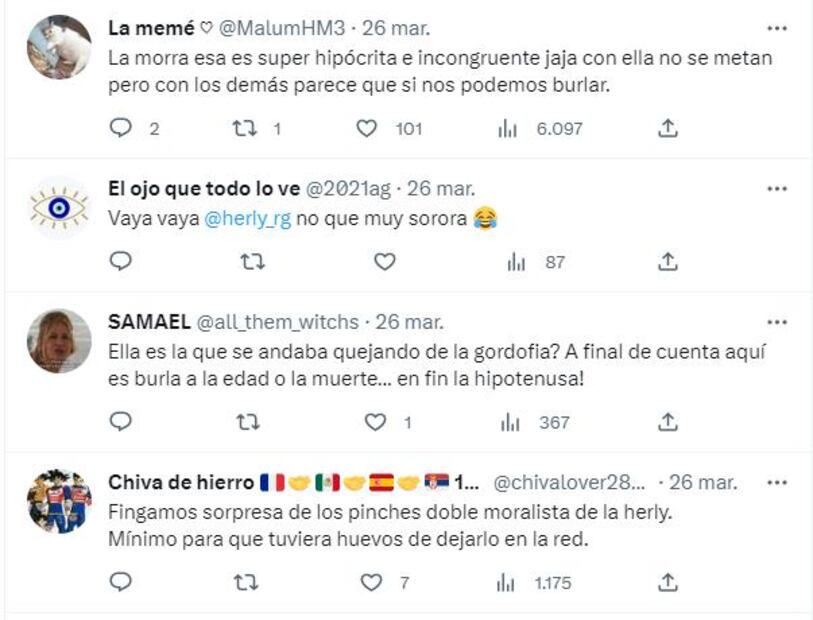The width and height of the screenshot is (813, 620).
Task: Reply to Chiva de hierro's tweet
Action: (x=120, y=581)
